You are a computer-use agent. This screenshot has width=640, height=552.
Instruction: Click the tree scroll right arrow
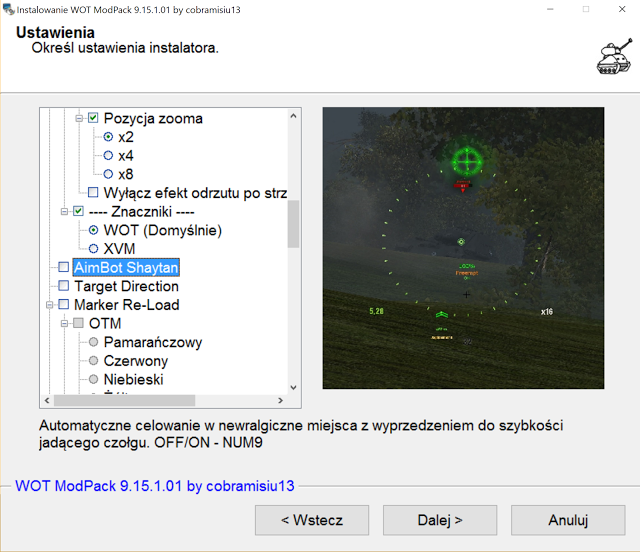click(x=280, y=401)
